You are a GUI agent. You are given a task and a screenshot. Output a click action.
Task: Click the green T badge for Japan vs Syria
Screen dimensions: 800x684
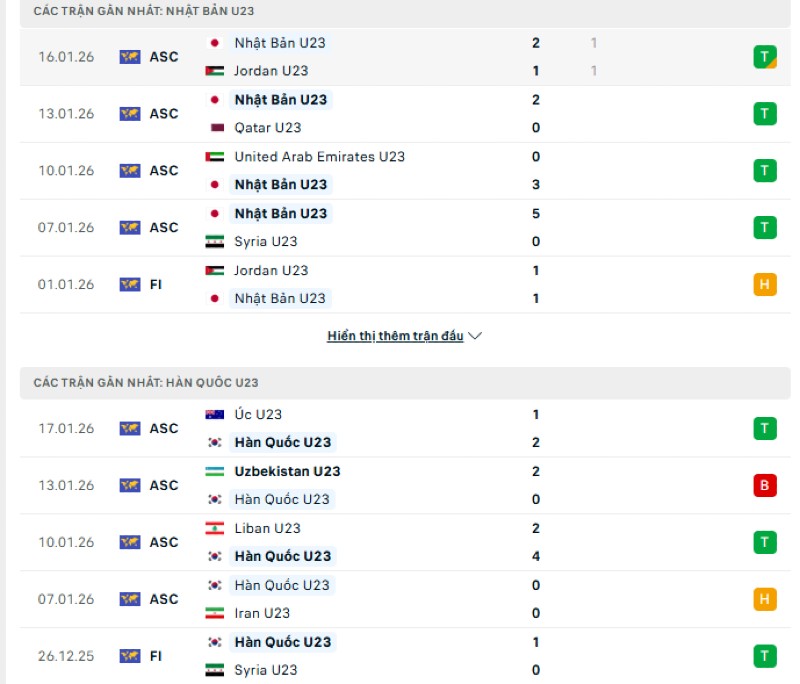pyautogui.click(x=765, y=228)
